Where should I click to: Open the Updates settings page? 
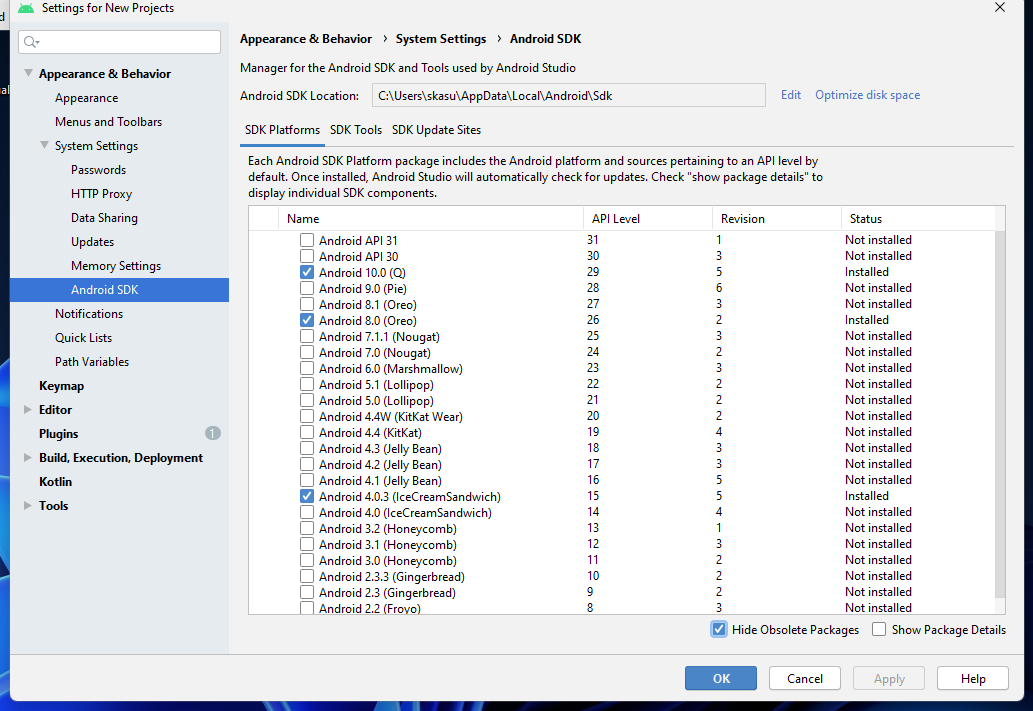[x=92, y=242]
